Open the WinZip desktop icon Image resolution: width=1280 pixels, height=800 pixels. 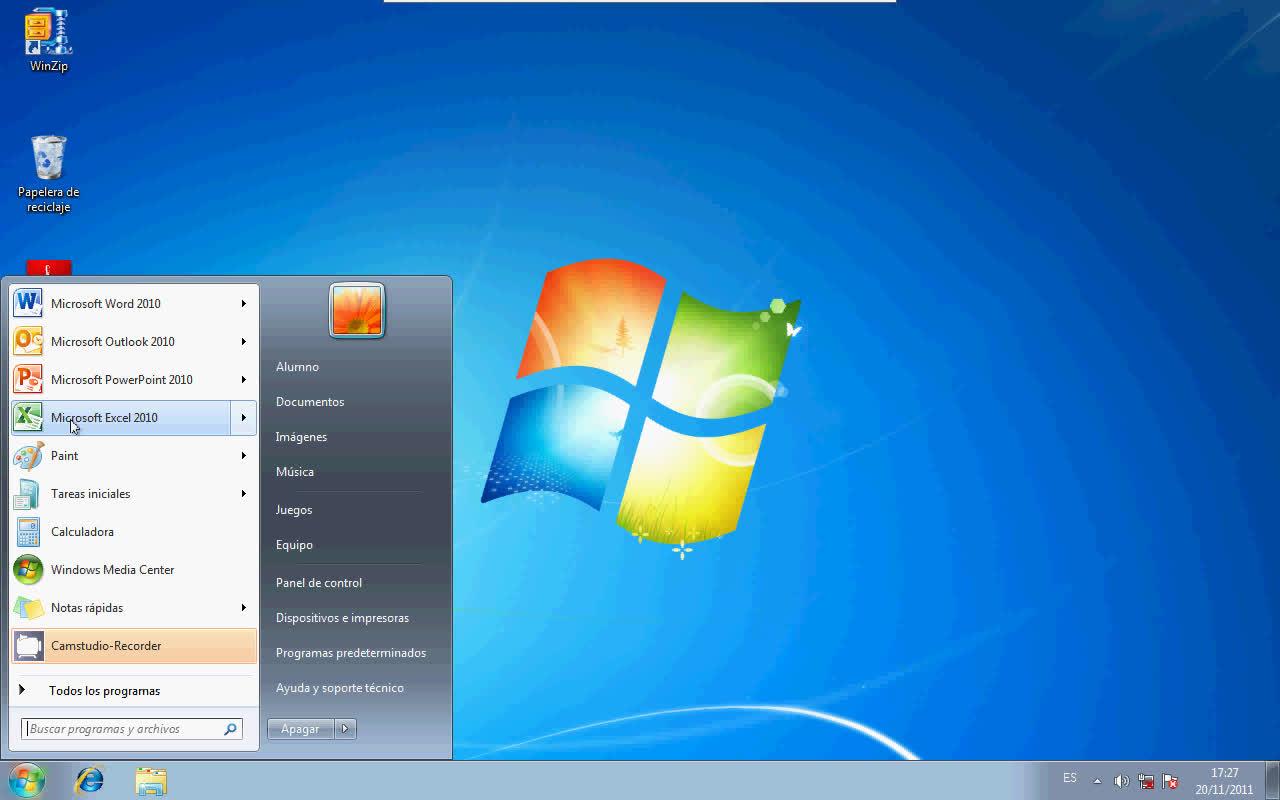pos(48,40)
